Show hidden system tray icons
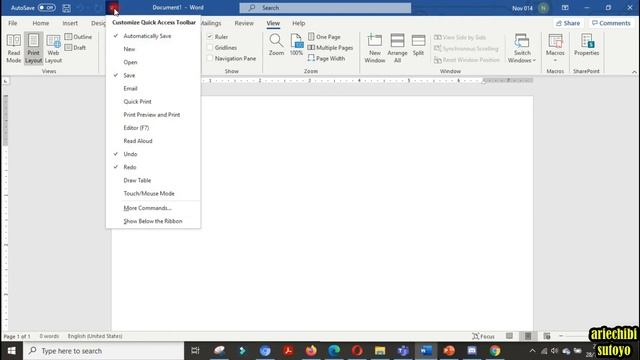640x360 pixels. [x=532, y=351]
